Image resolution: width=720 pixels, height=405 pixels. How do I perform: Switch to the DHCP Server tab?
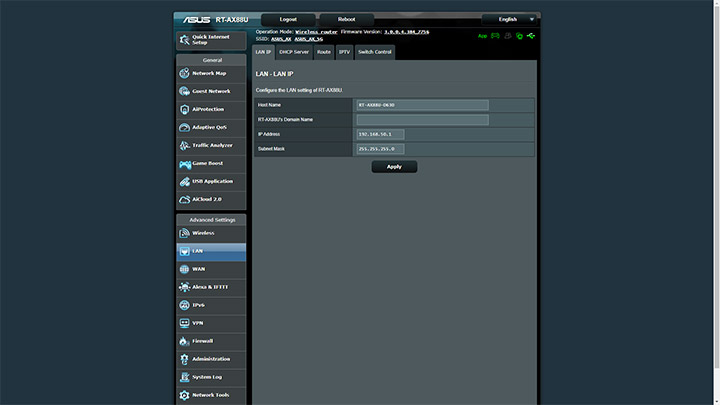[x=294, y=52]
